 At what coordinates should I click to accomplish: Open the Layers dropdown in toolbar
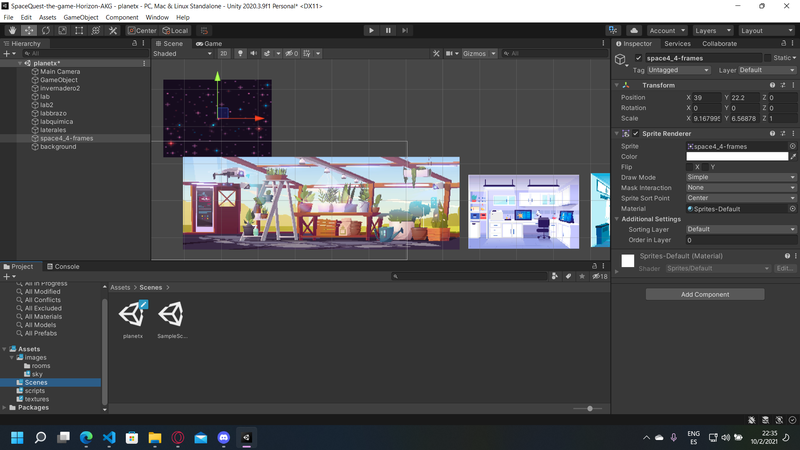(711, 31)
